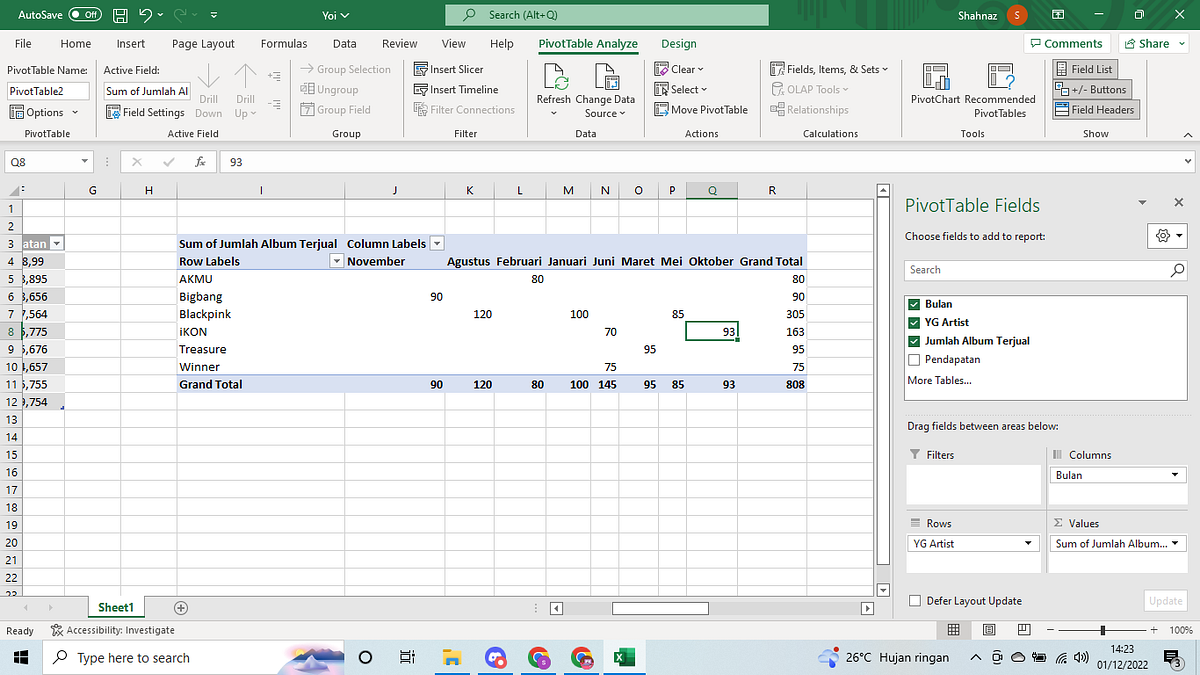Screen dimensions: 1200x675
Task: Toggle Defer Layout Update
Action: click(x=915, y=600)
